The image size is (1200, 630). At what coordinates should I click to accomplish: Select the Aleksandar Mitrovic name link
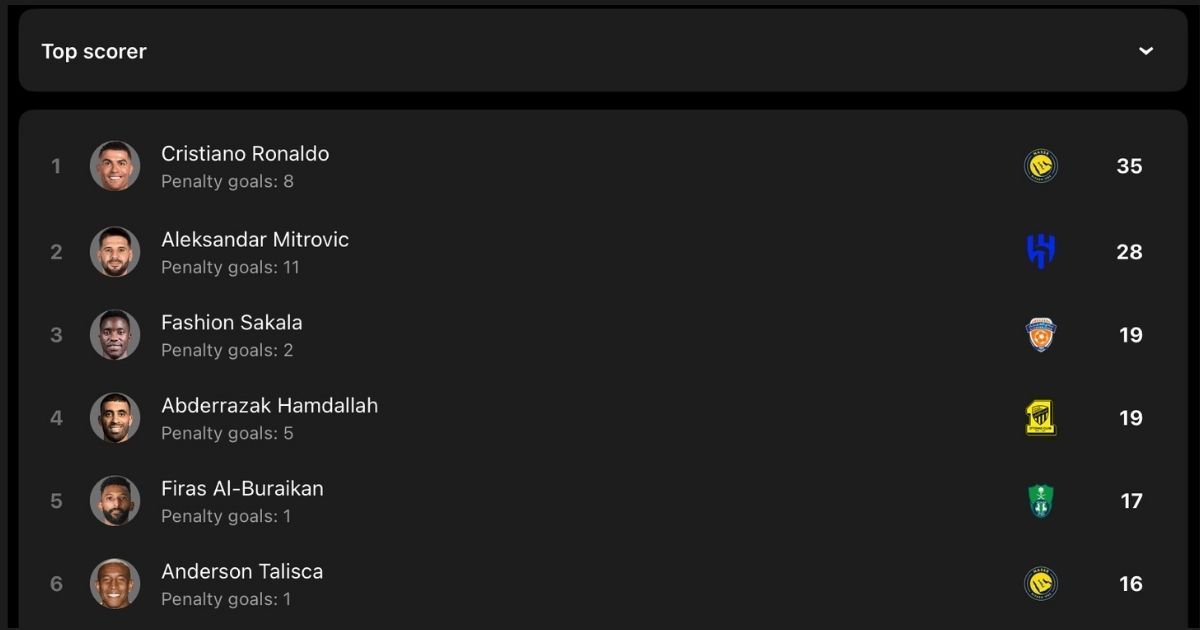255,240
